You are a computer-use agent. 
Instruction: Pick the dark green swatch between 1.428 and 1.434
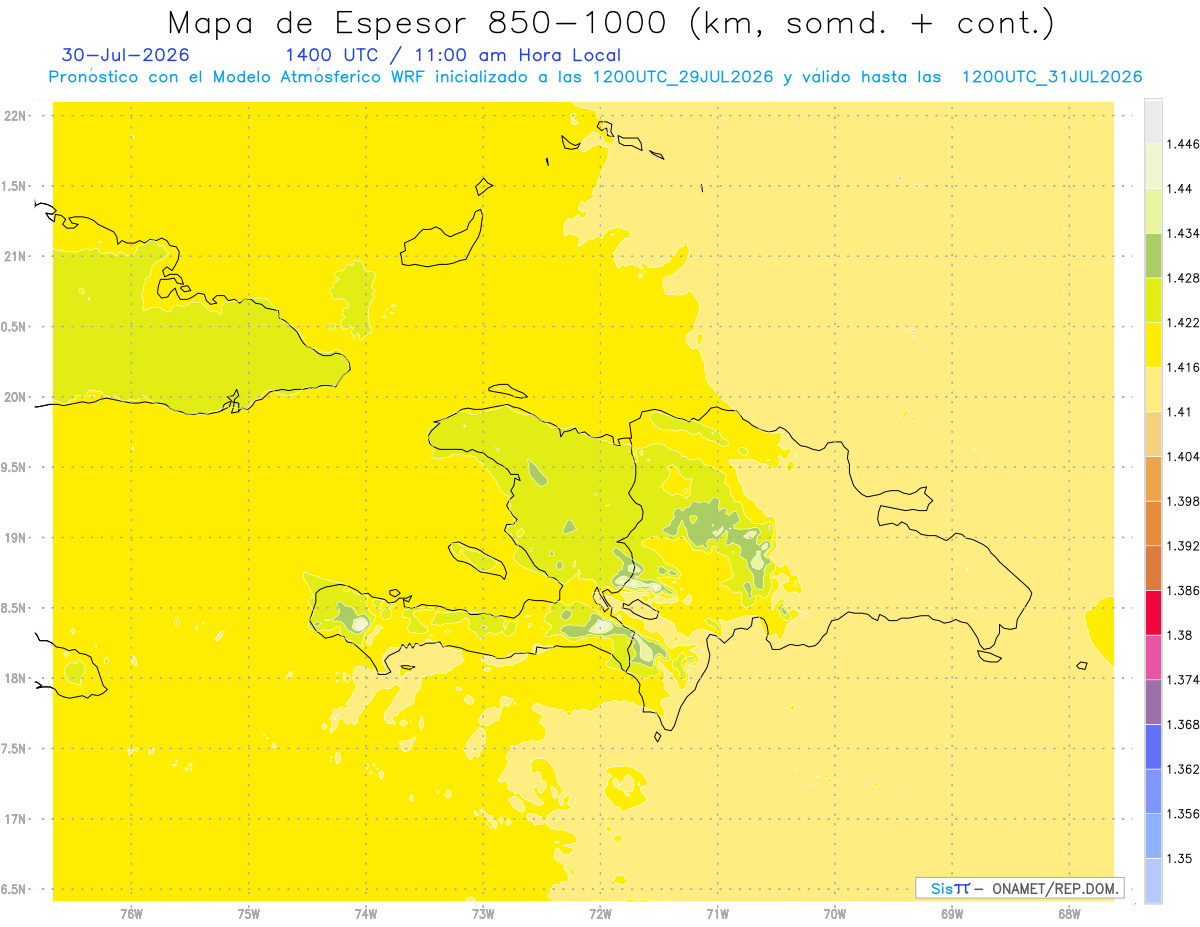coord(1153,255)
